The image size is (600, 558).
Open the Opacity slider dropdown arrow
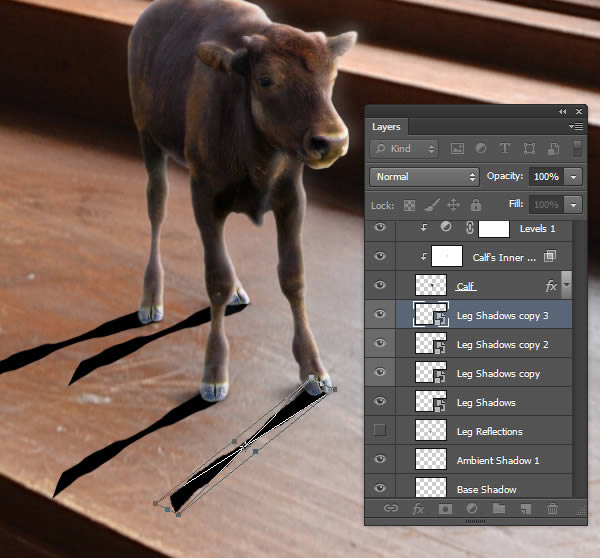coord(573,177)
